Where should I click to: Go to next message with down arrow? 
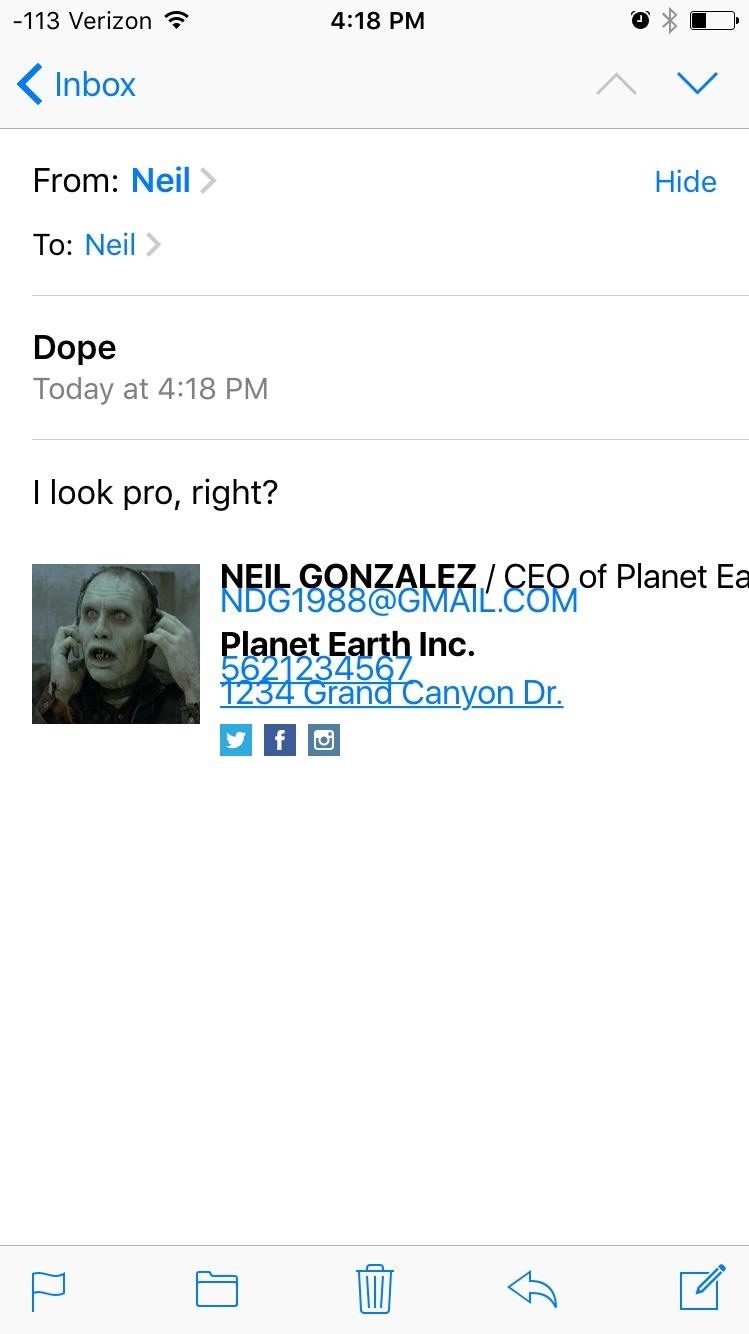697,83
